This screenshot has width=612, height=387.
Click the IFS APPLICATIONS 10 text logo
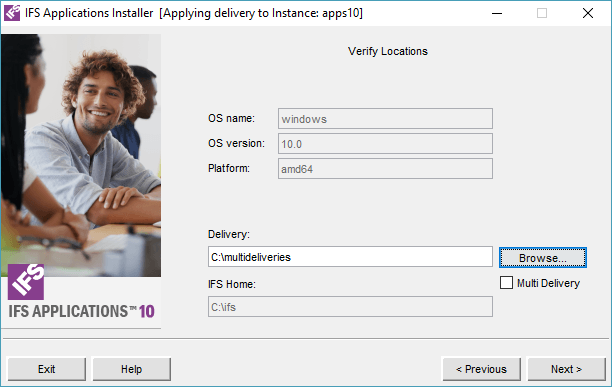[82, 311]
